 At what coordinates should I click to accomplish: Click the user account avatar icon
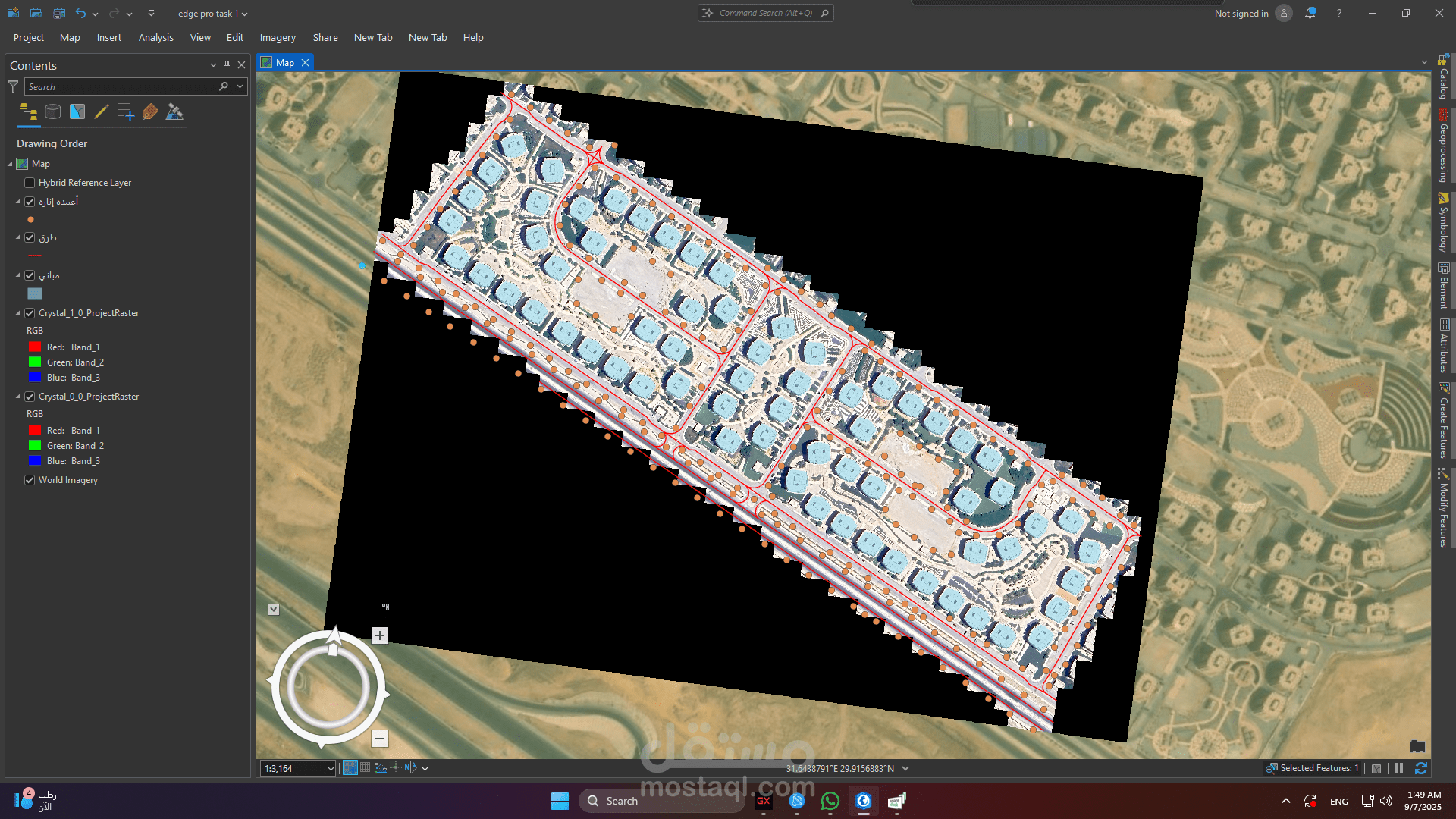(x=1284, y=13)
